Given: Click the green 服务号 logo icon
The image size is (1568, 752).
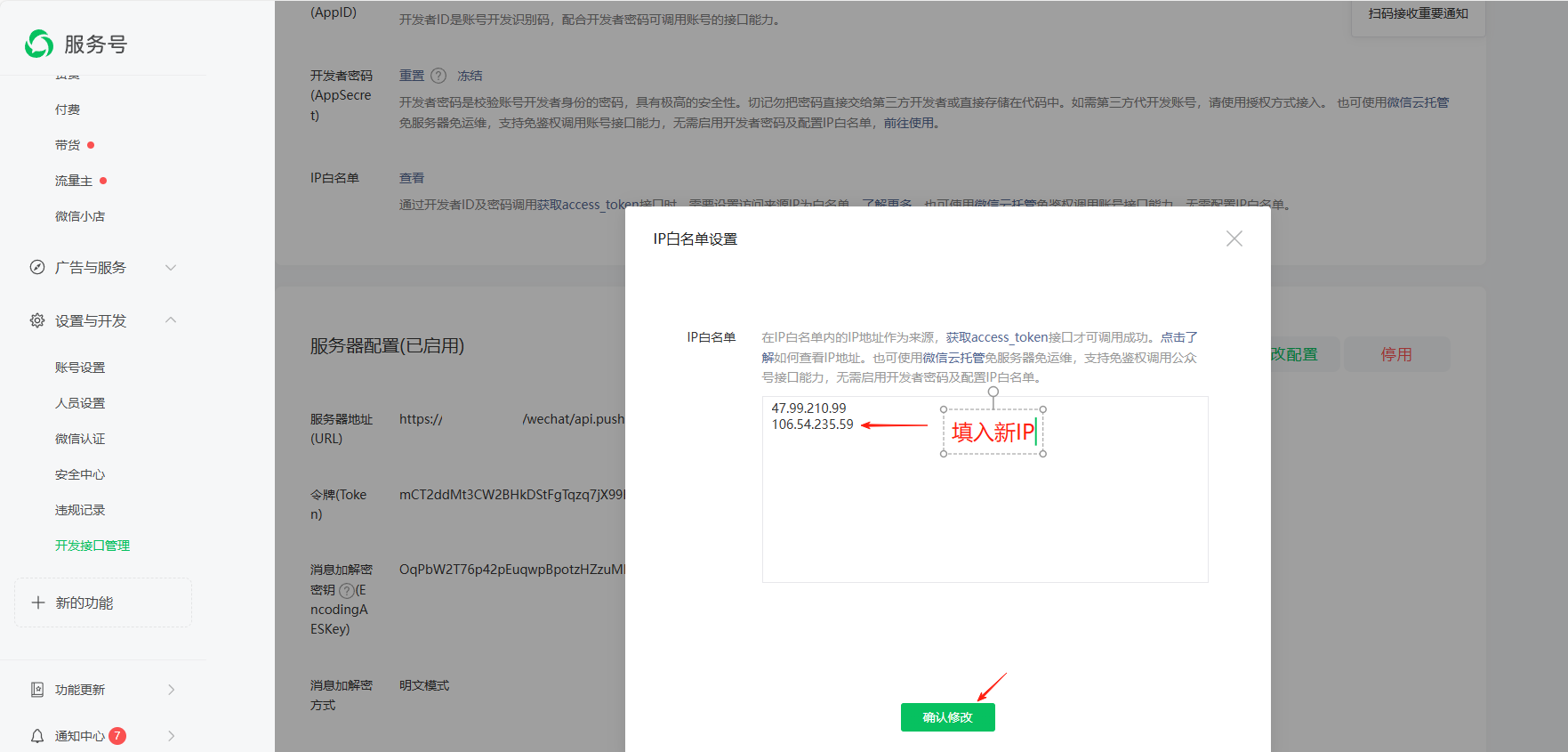Looking at the screenshot, I should [x=39, y=44].
